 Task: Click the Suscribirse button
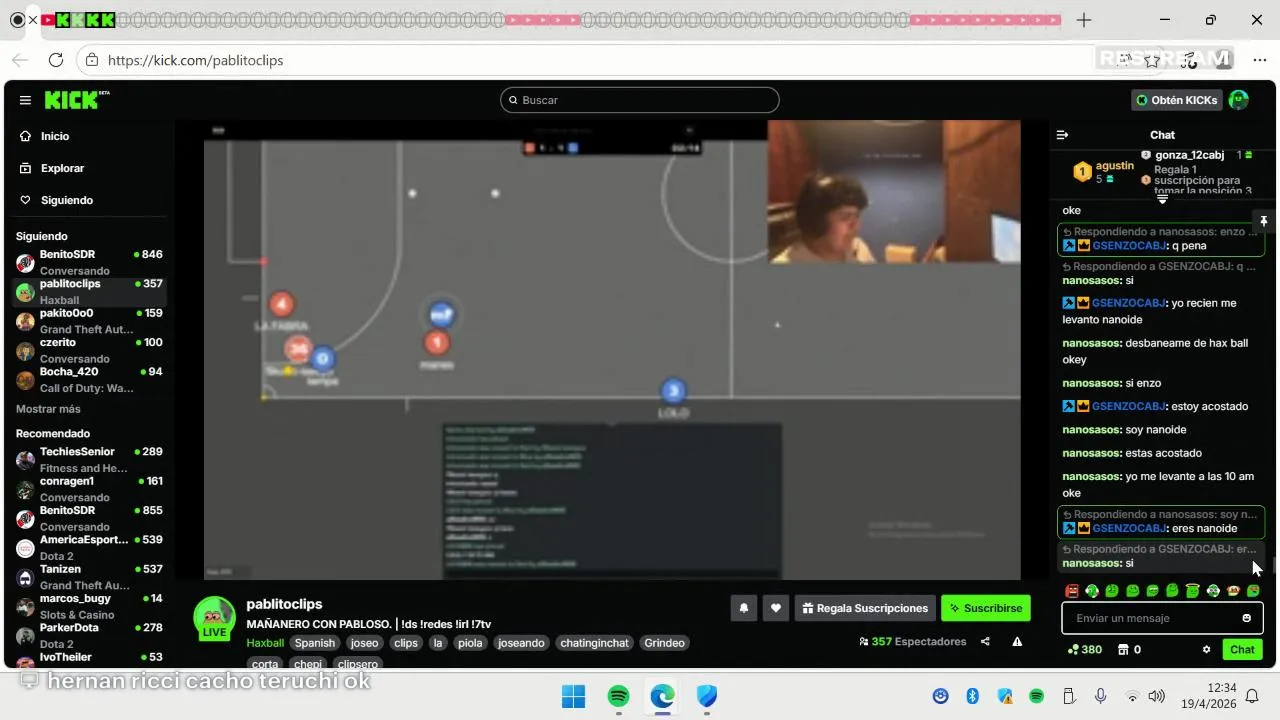tap(985, 607)
